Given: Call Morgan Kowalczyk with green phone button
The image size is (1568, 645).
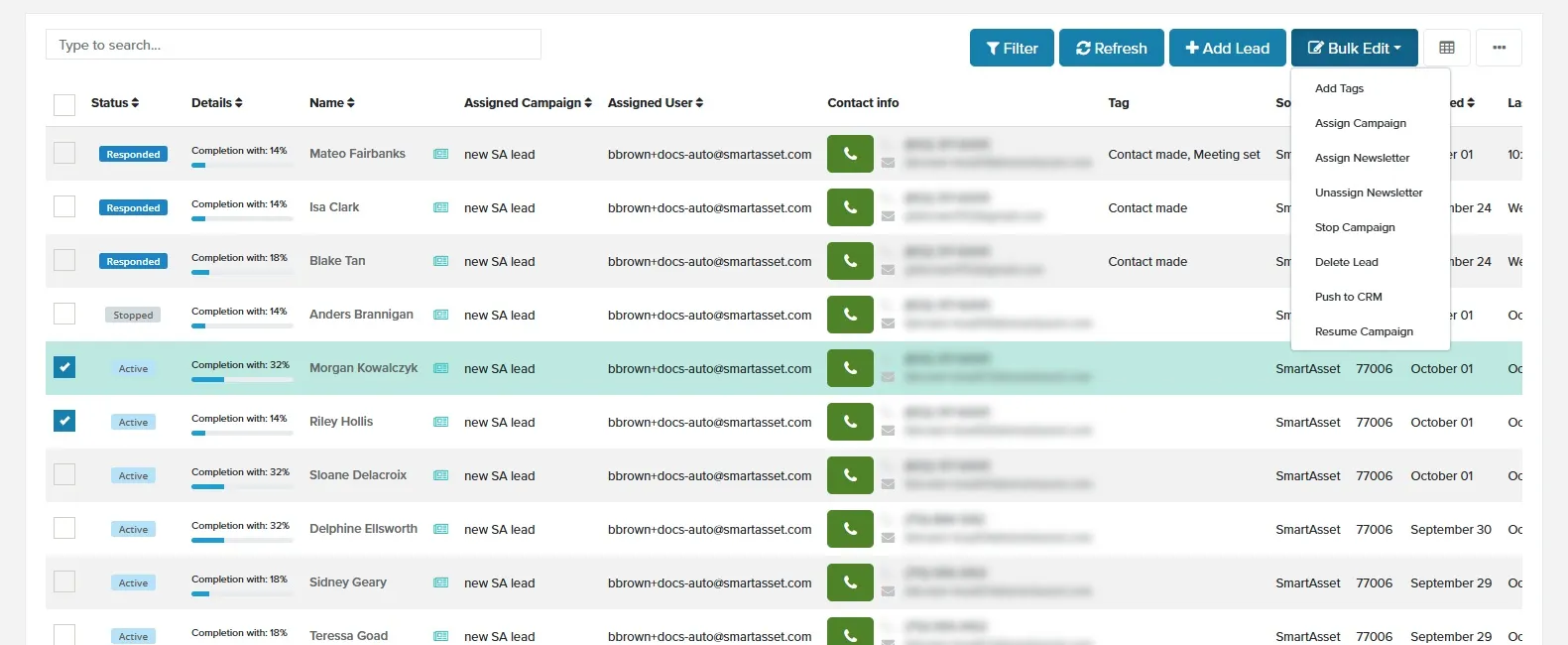Looking at the screenshot, I should [x=850, y=368].
